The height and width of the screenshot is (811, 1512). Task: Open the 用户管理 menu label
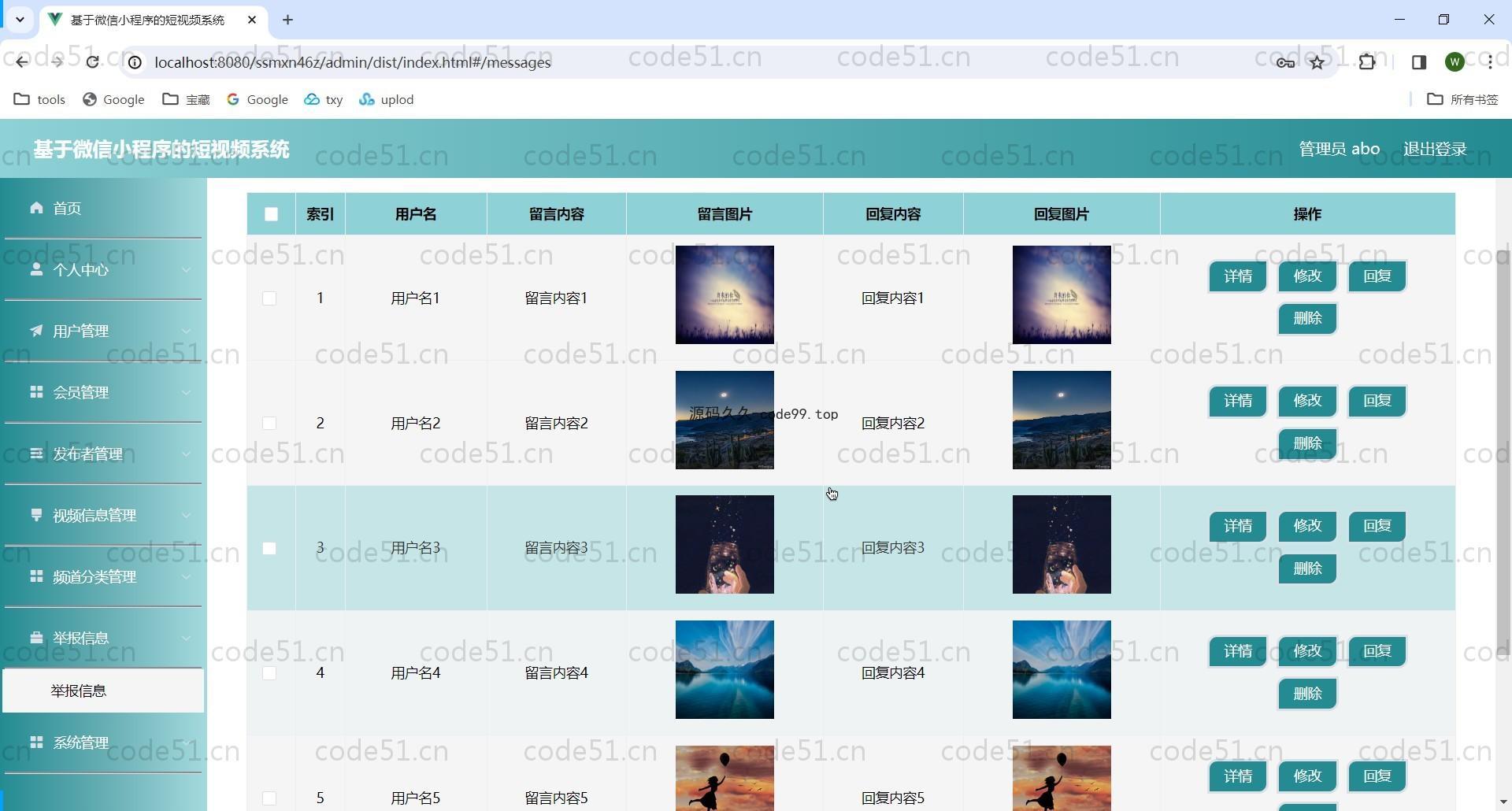click(x=81, y=331)
